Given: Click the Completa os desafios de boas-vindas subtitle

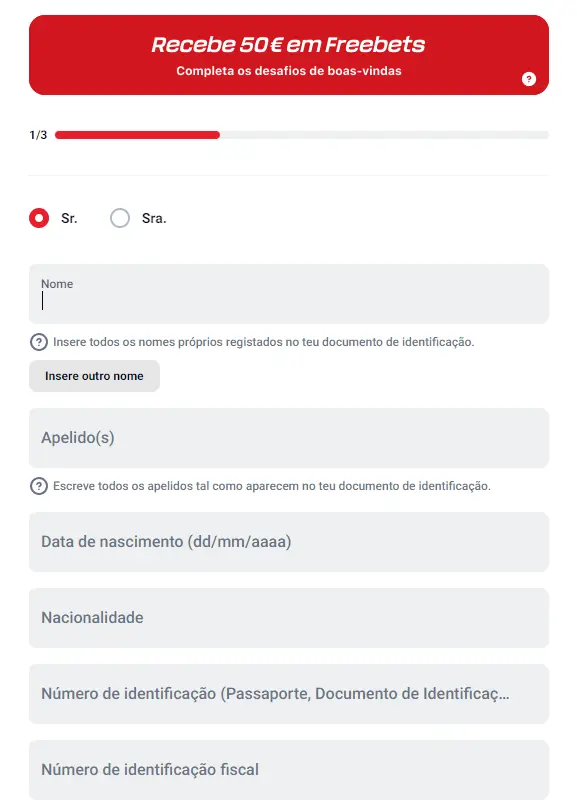Looking at the screenshot, I should click(x=289, y=70).
